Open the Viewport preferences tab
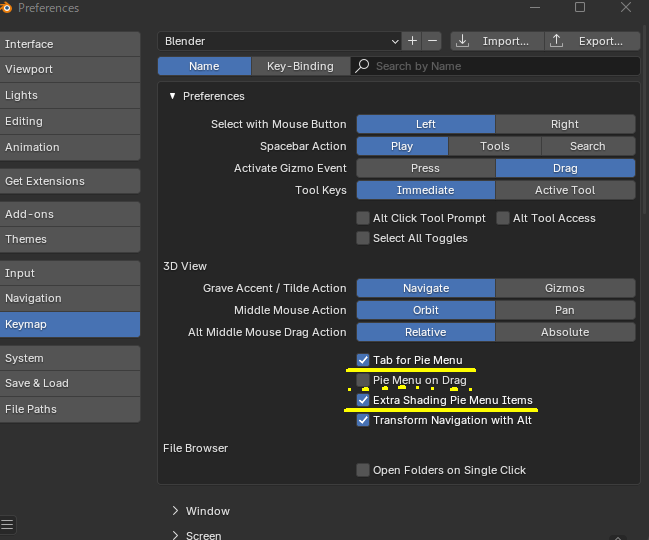Viewport: 649px width, 540px height. (x=70, y=70)
